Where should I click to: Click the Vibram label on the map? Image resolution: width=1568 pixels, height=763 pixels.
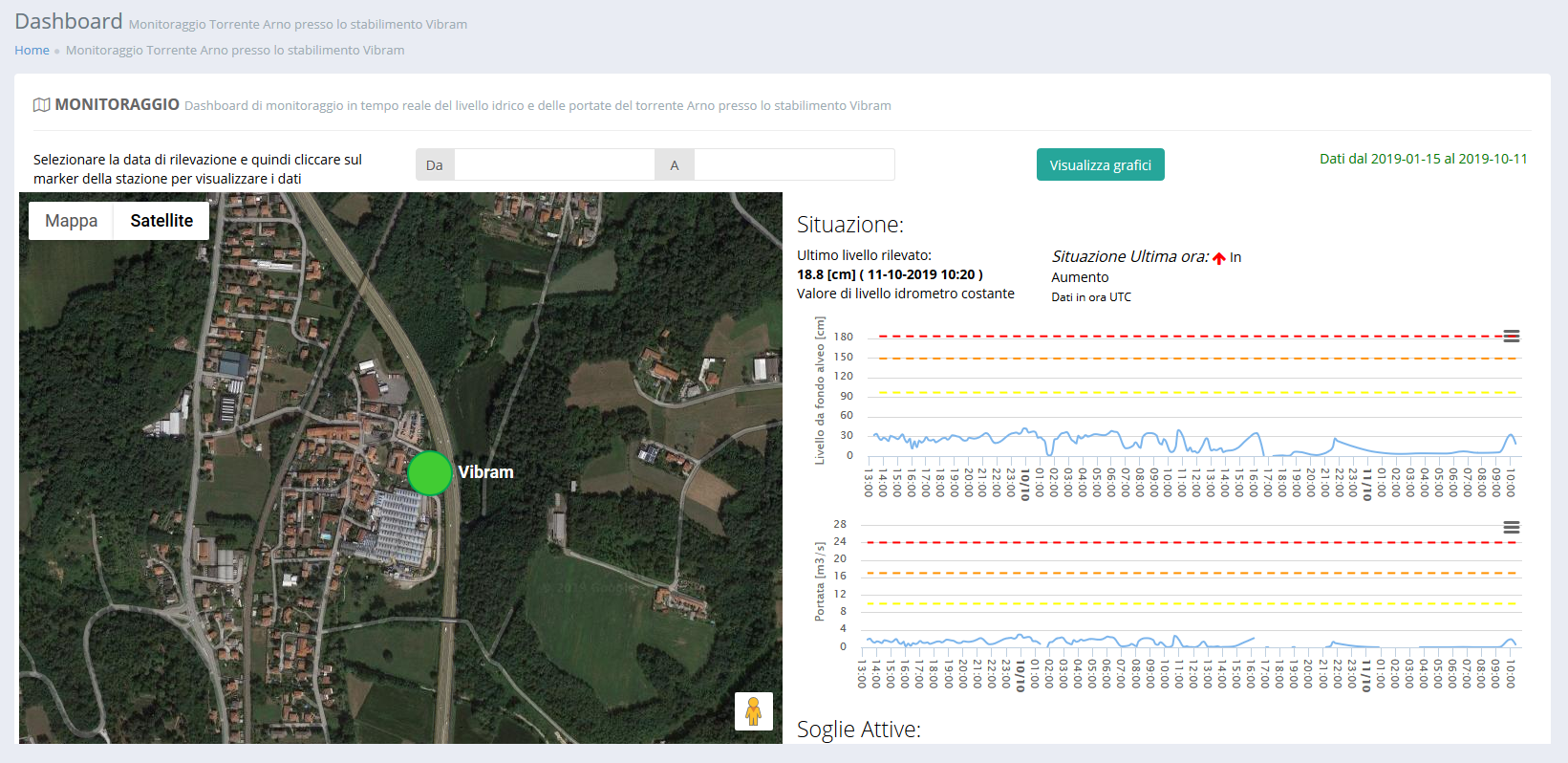click(485, 472)
